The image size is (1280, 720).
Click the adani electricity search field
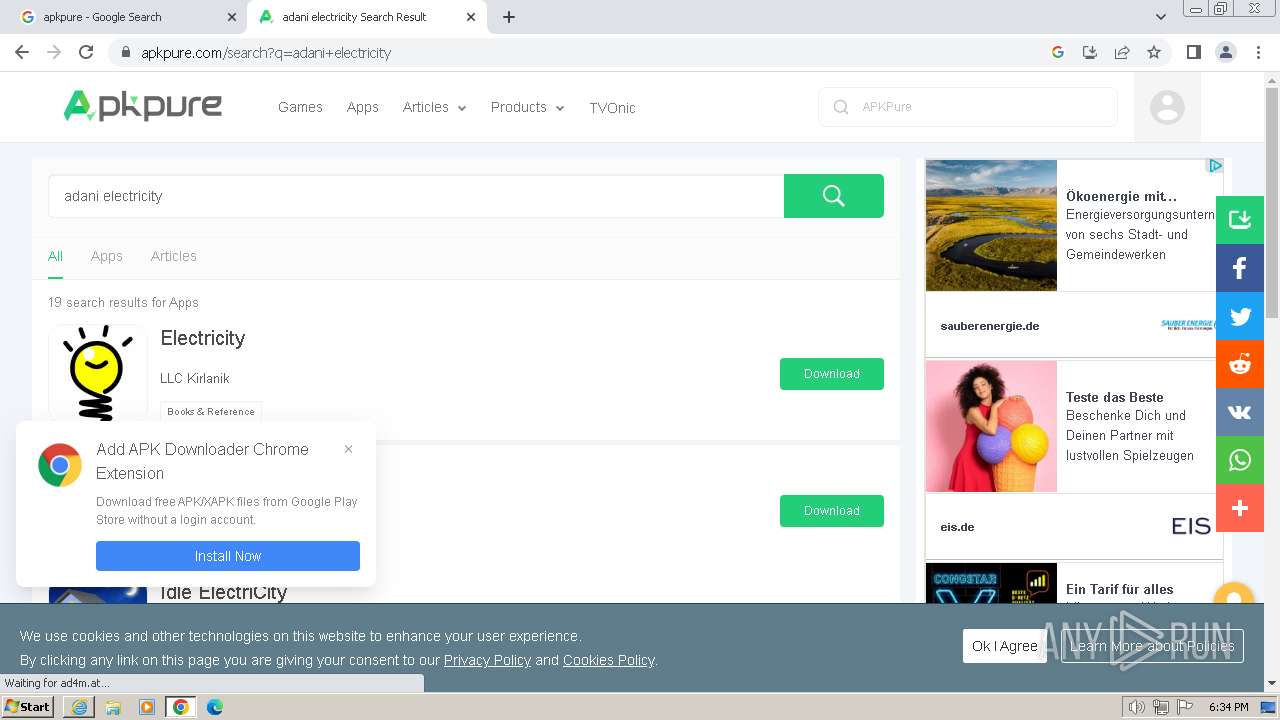pyautogui.click(x=416, y=196)
